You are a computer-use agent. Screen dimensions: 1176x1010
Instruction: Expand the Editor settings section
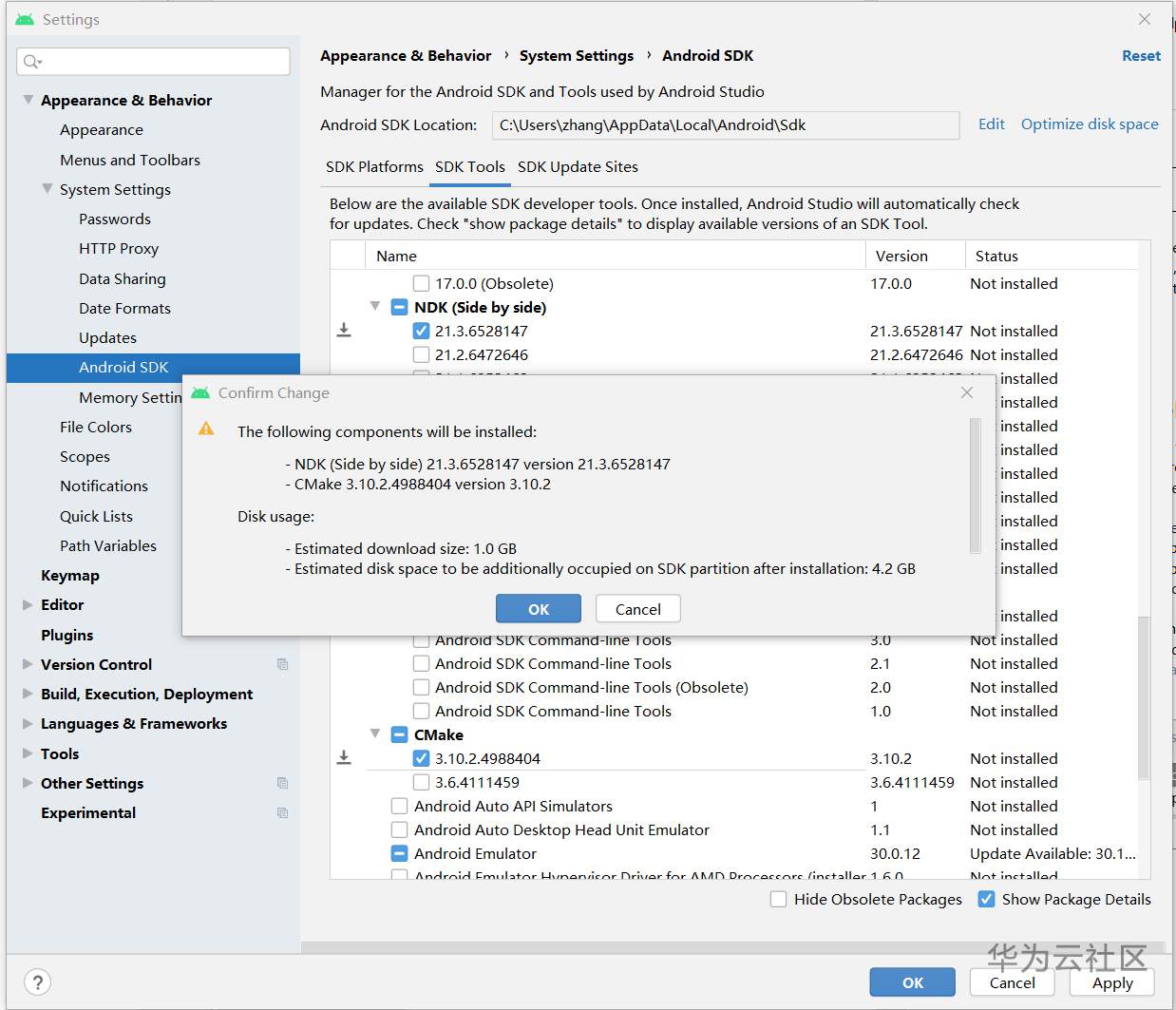pyautogui.click(x=28, y=604)
